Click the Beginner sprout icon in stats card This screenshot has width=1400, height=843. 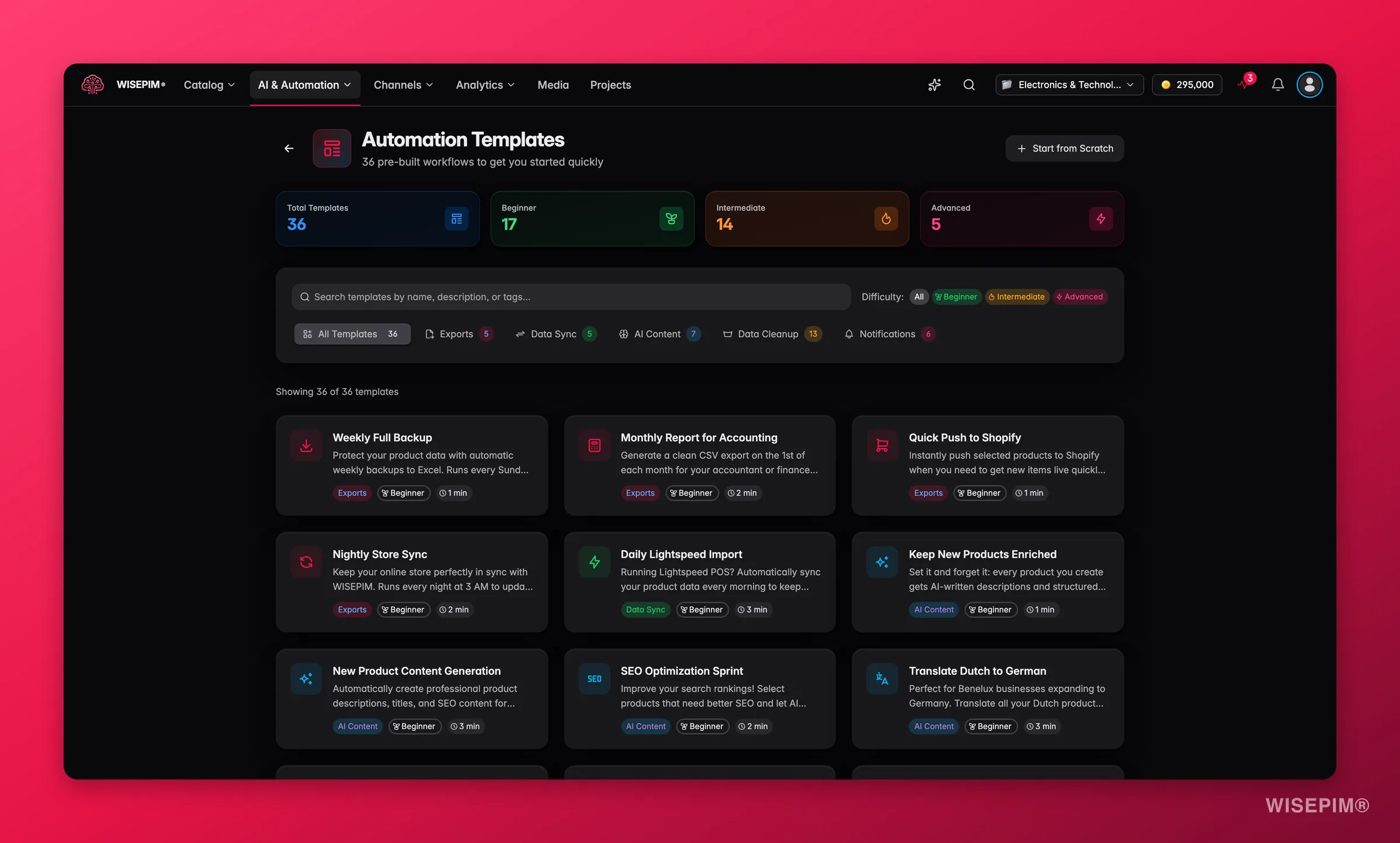(x=671, y=219)
